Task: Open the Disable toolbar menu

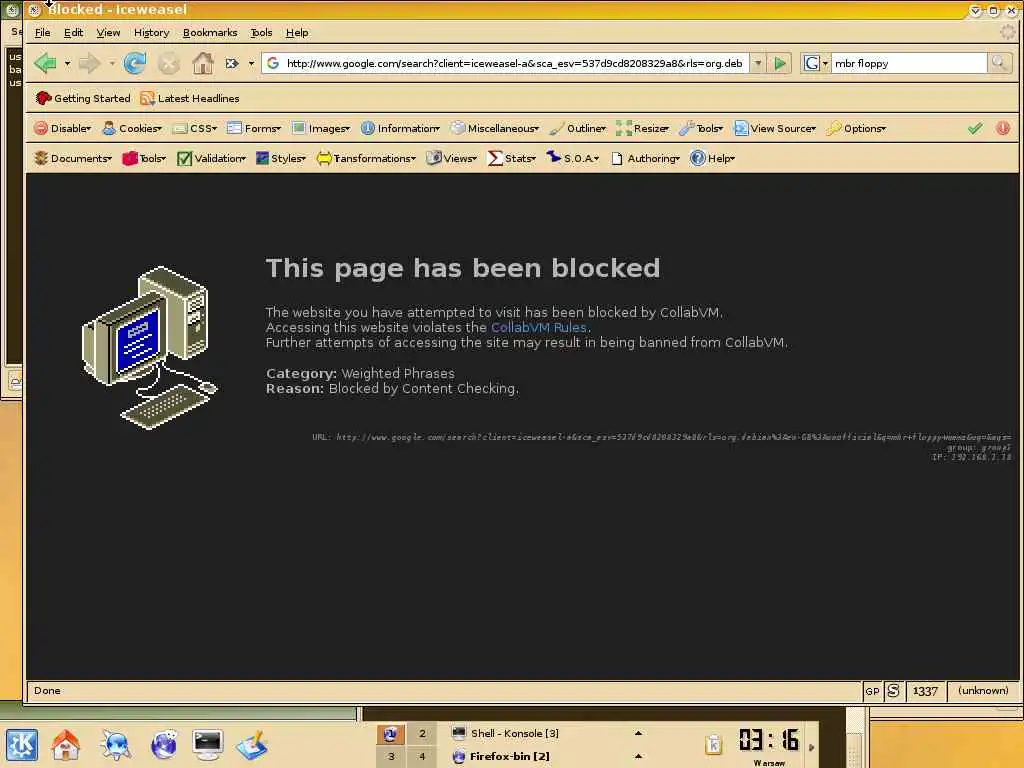Action: tap(63, 129)
